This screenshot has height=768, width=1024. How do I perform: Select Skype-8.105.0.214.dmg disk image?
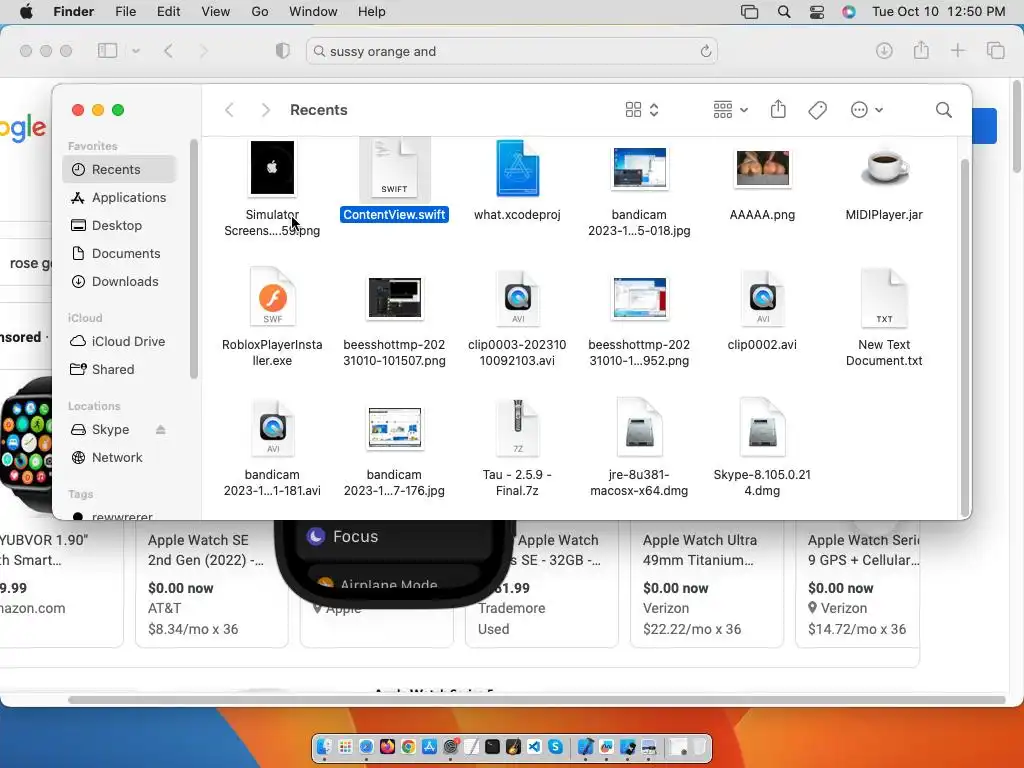pyautogui.click(x=762, y=428)
